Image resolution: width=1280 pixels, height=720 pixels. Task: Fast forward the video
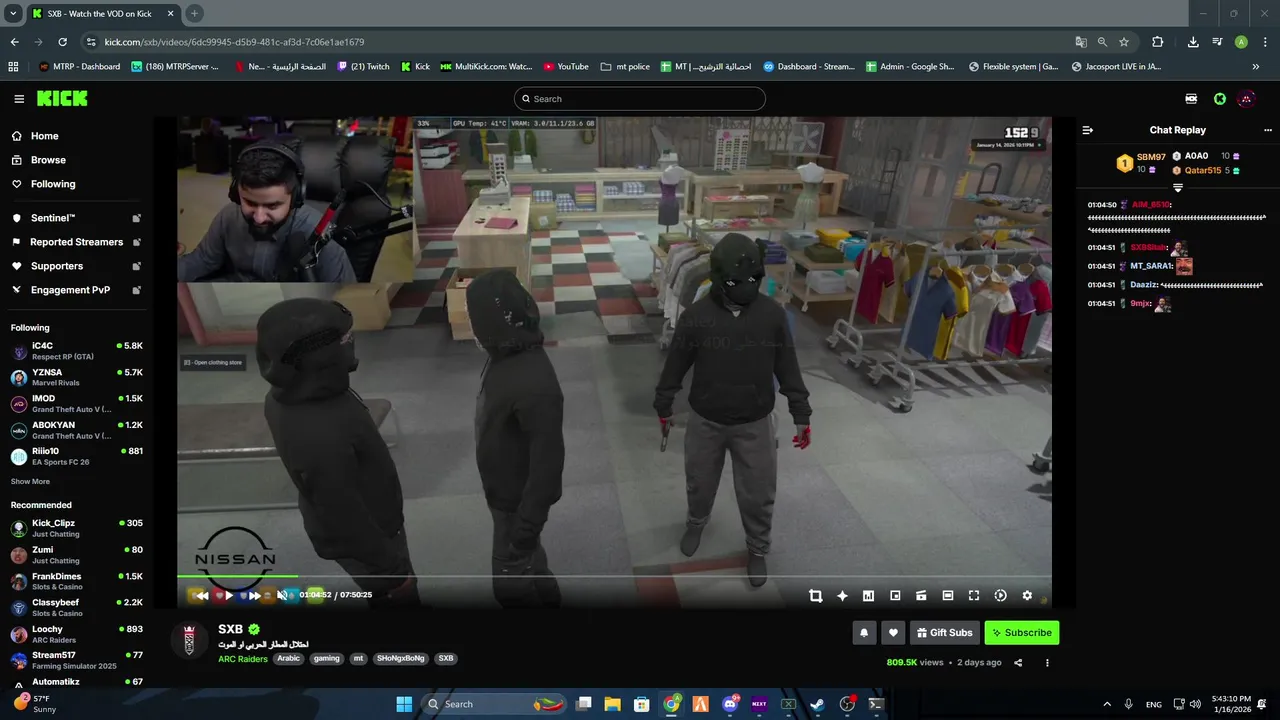pos(255,595)
